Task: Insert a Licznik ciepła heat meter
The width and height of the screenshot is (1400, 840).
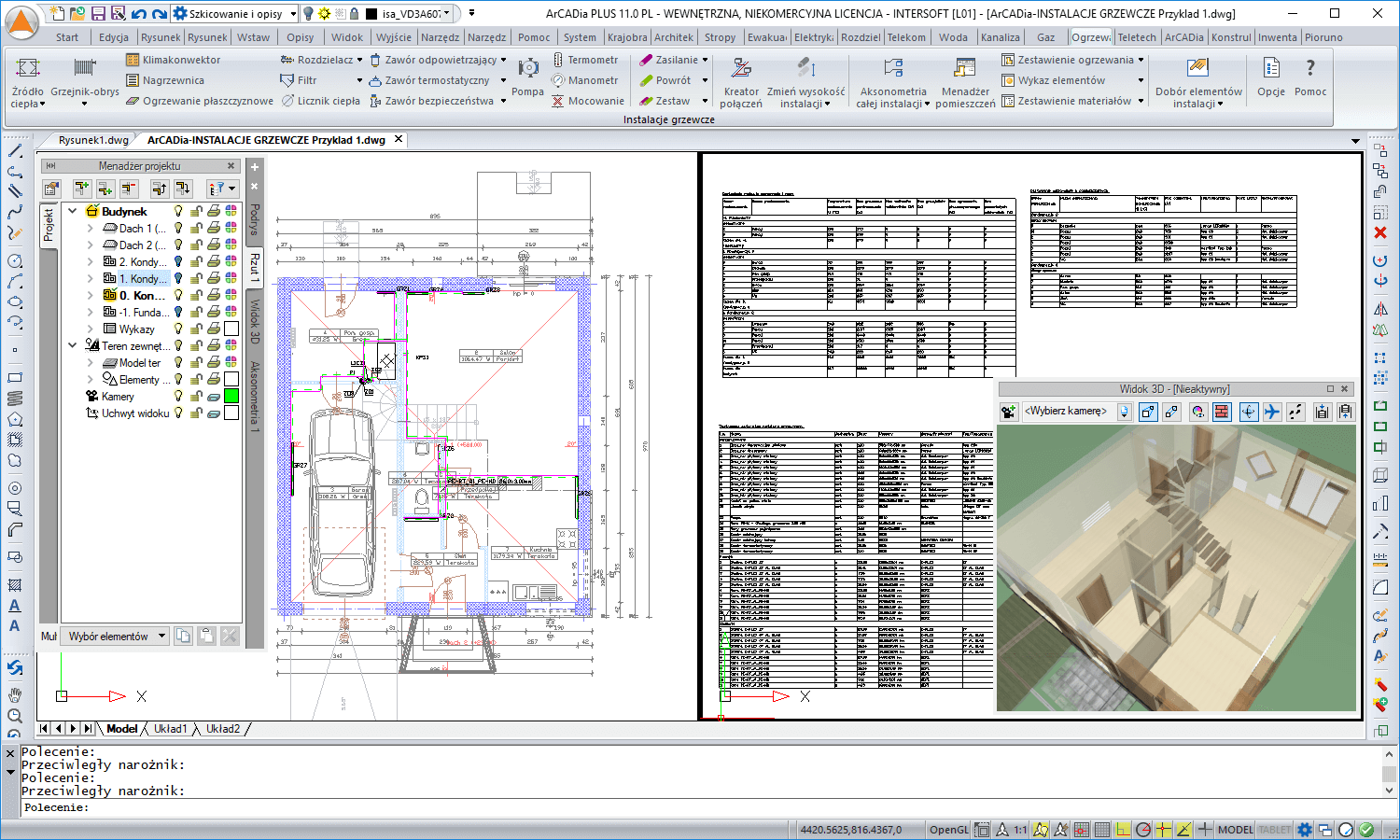Action: pyautogui.click(x=320, y=101)
